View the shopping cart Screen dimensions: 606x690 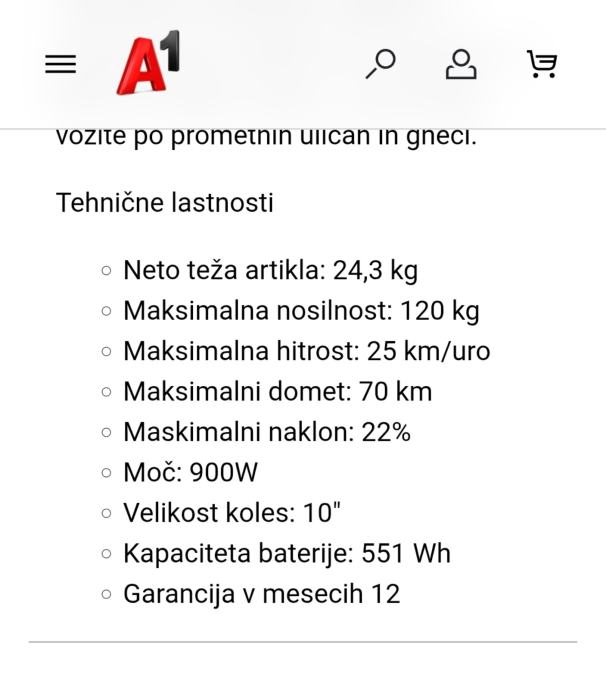tap(542, 64)
